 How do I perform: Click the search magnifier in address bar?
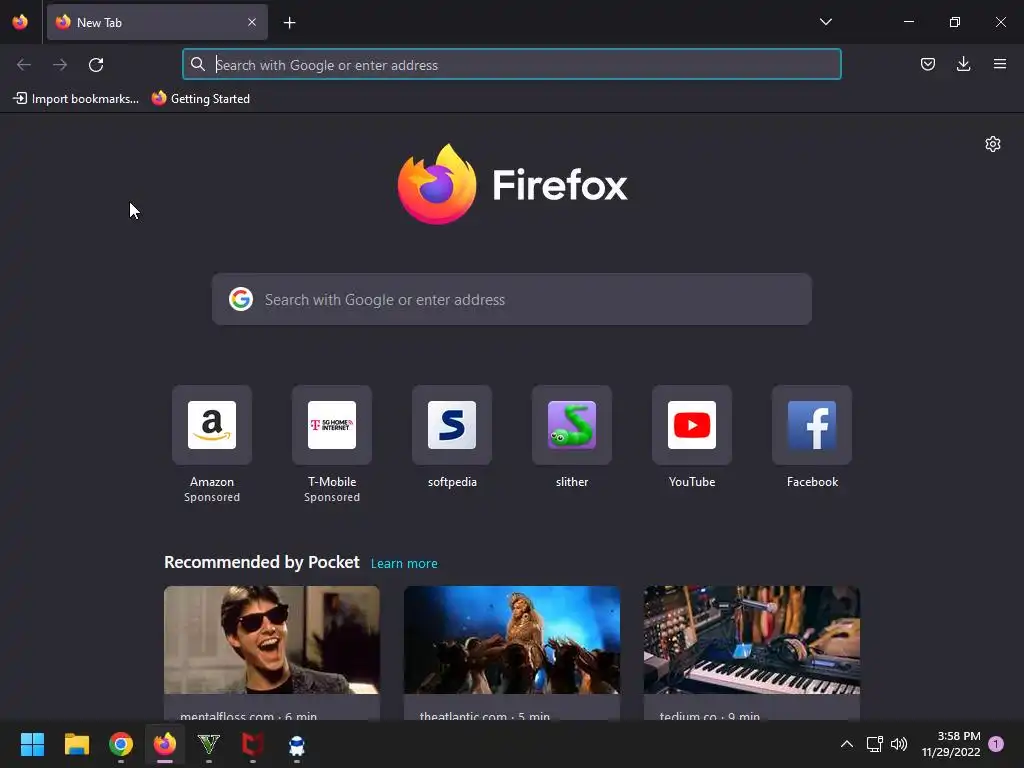197,64
